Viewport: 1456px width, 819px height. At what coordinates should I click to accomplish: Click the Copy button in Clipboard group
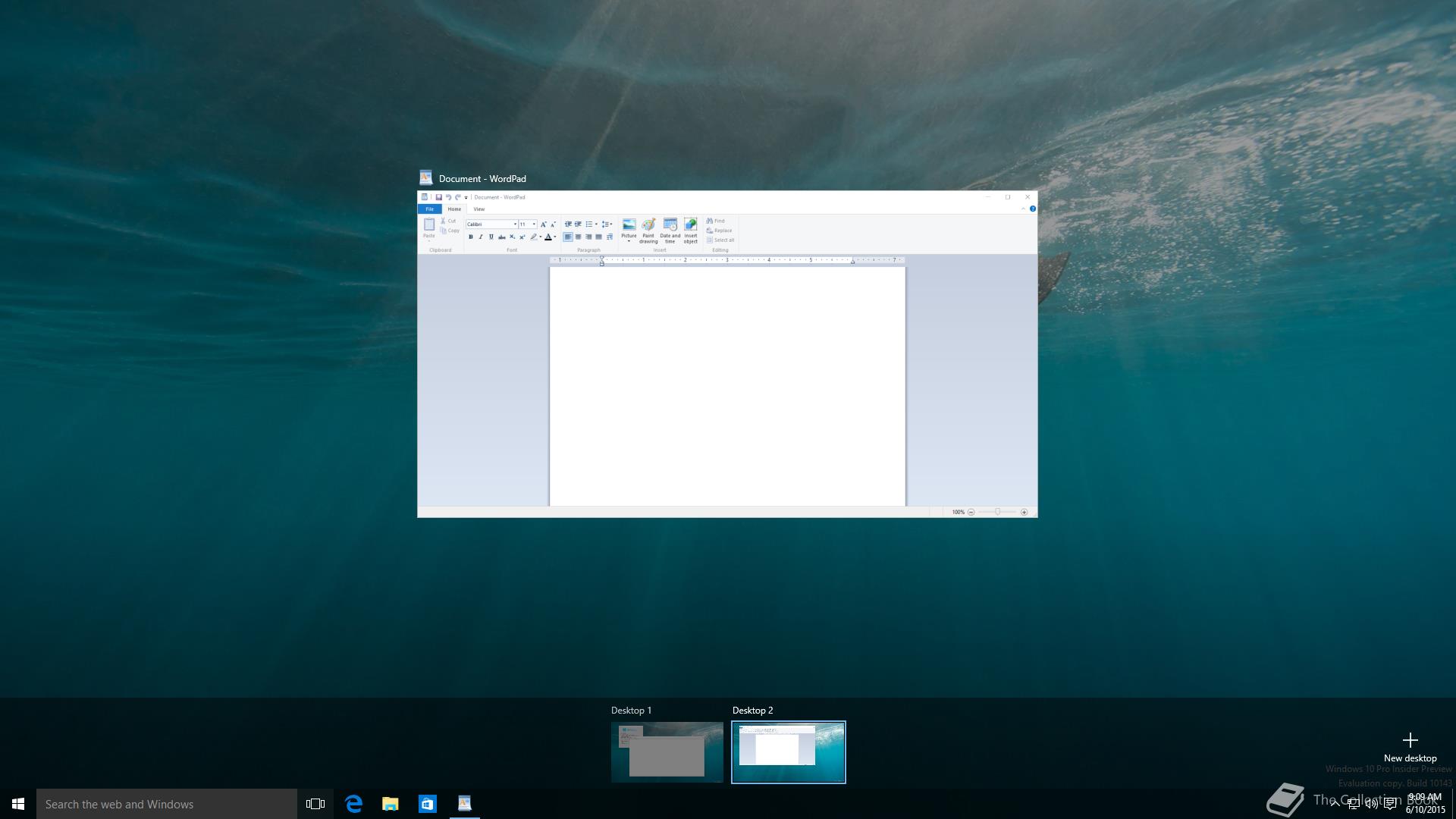click(450, 231)
